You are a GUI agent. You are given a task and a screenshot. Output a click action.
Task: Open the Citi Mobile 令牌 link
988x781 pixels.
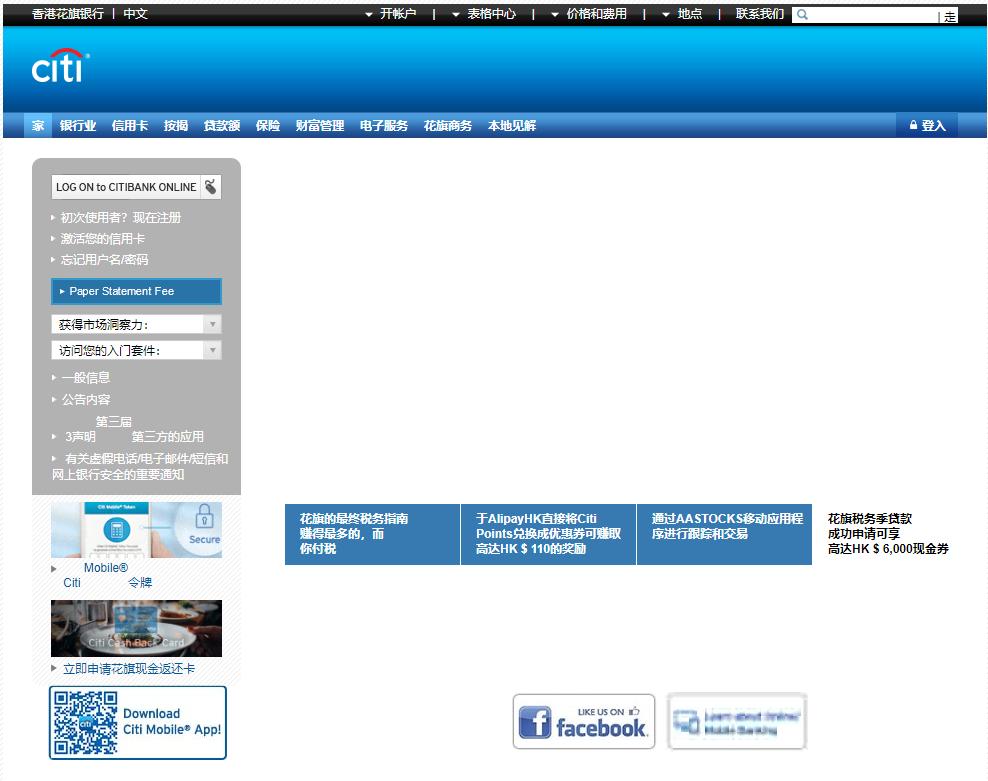(x=107, y=575)
